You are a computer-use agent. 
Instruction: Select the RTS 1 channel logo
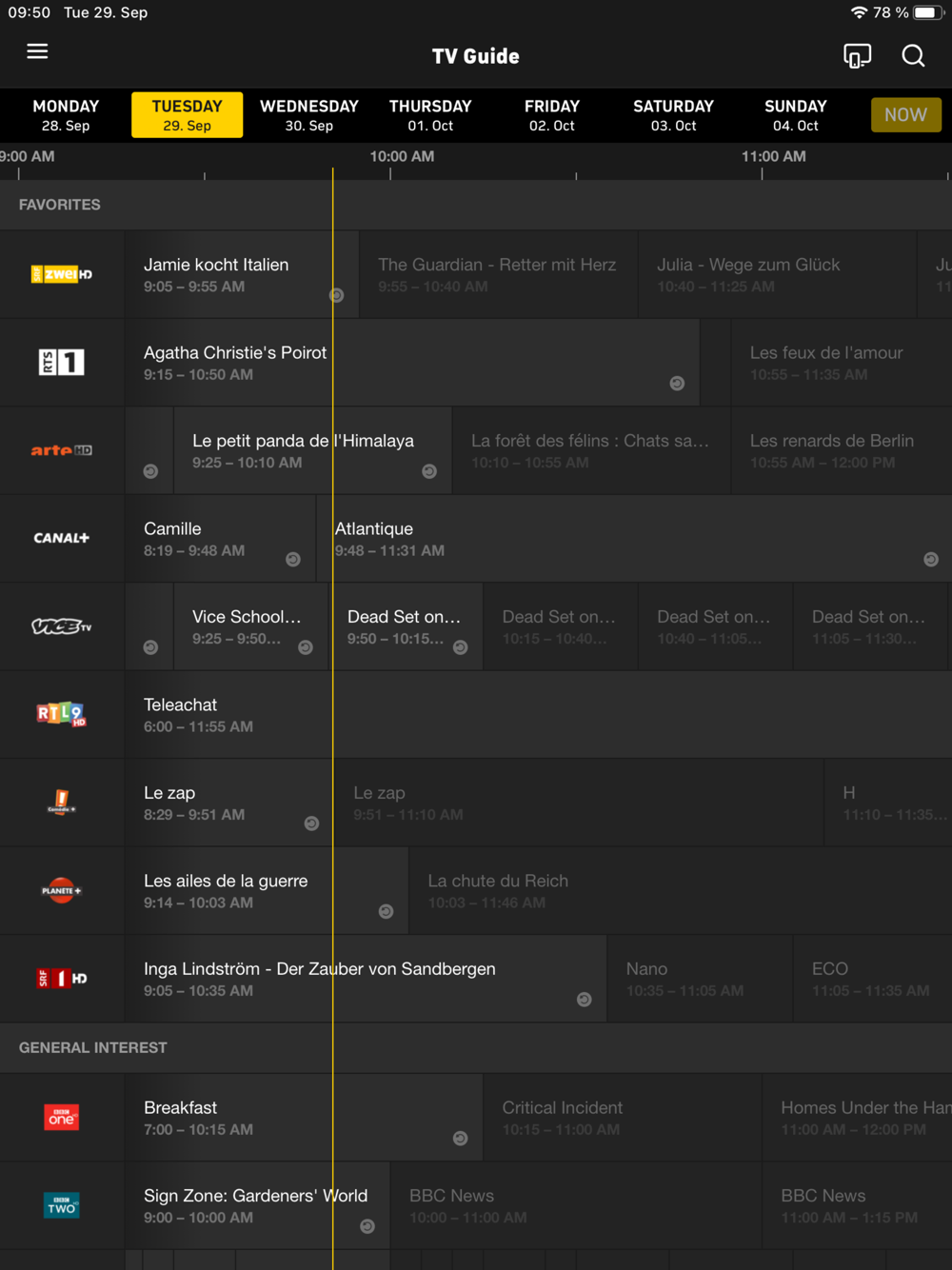(62, 362)
